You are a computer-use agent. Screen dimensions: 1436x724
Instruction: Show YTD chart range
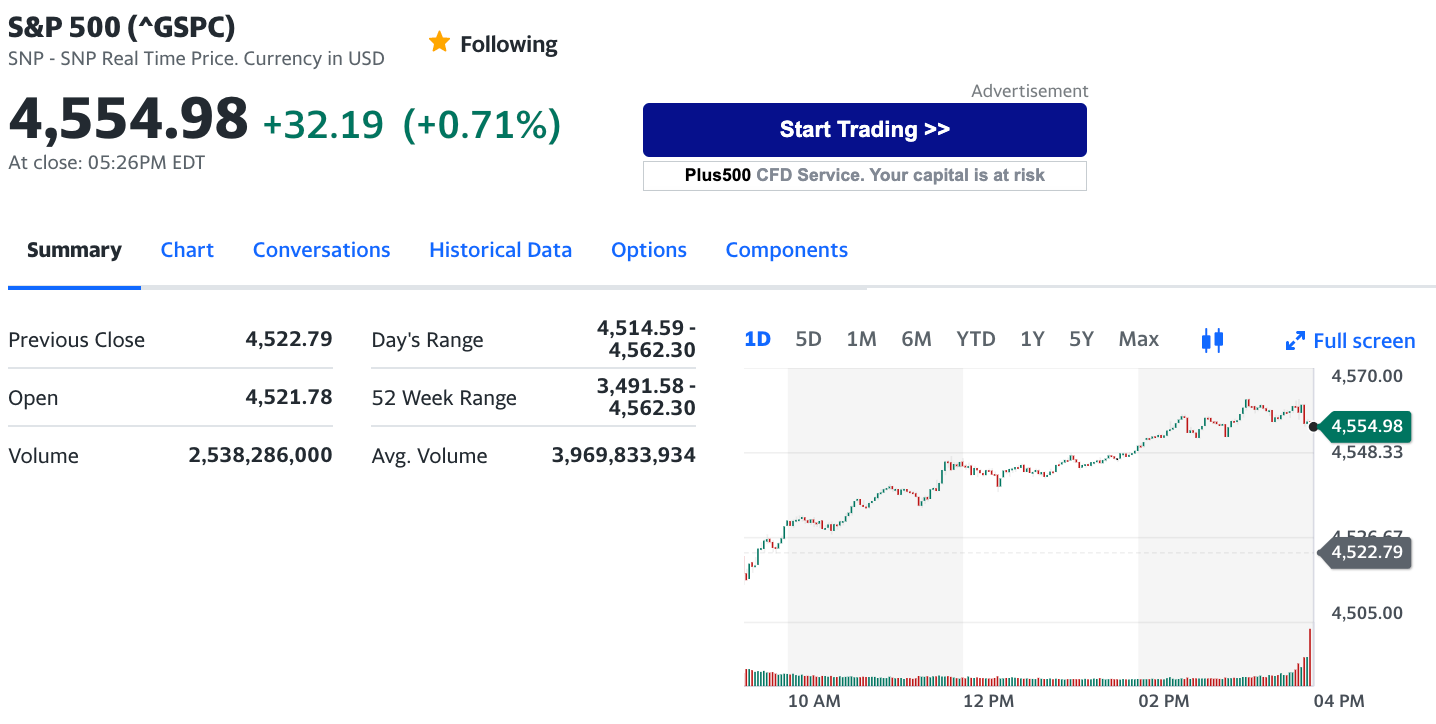(976, 339)
